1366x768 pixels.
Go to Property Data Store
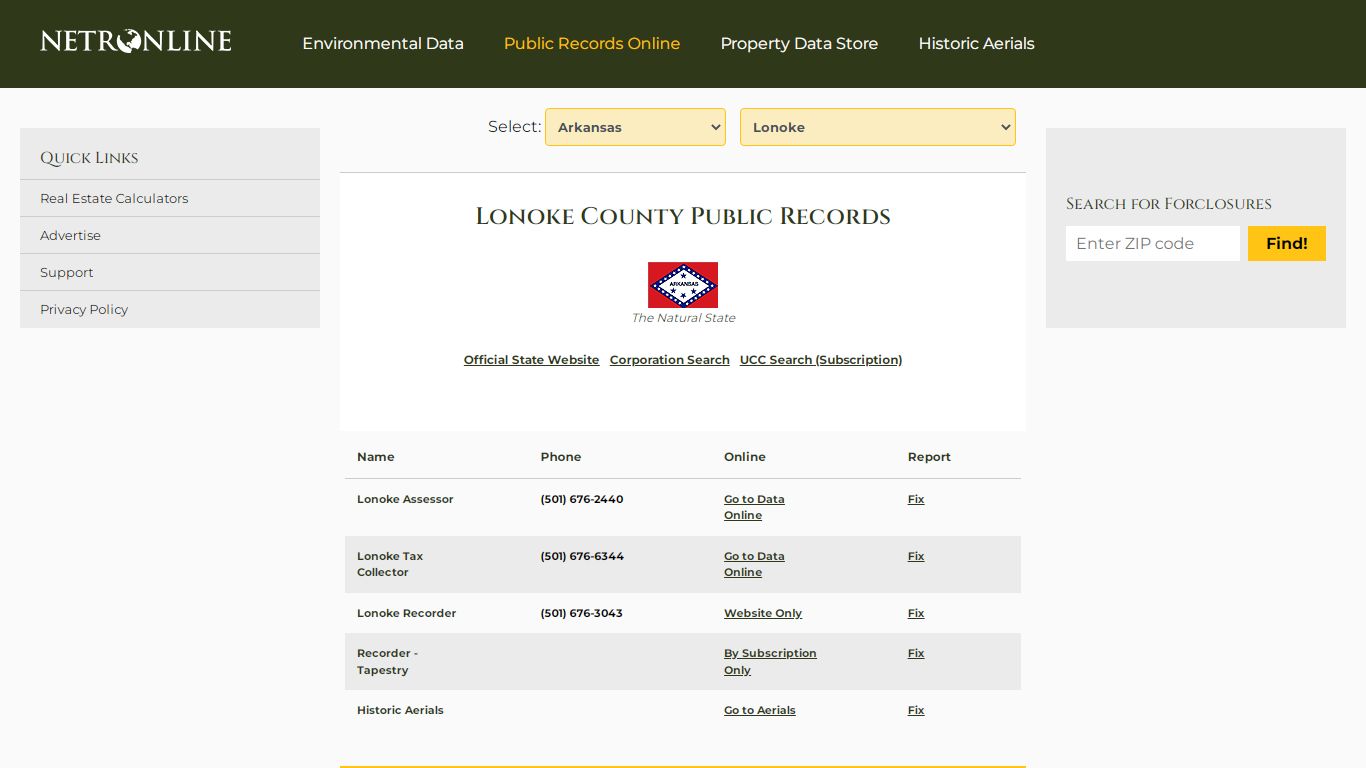(x=799, y=43)
